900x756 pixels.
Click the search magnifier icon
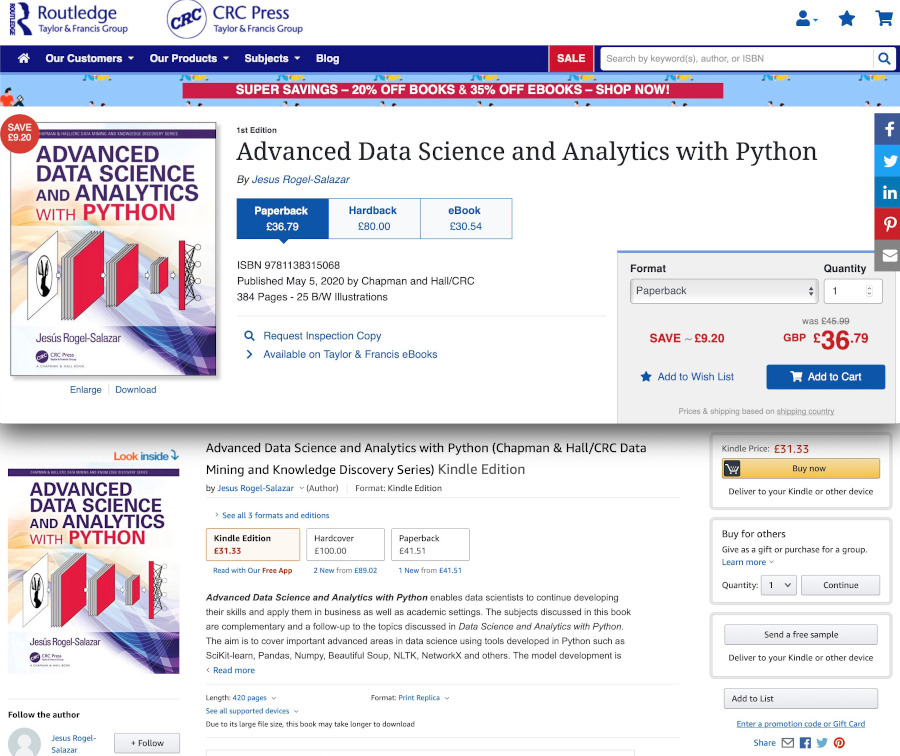[884, 58]
